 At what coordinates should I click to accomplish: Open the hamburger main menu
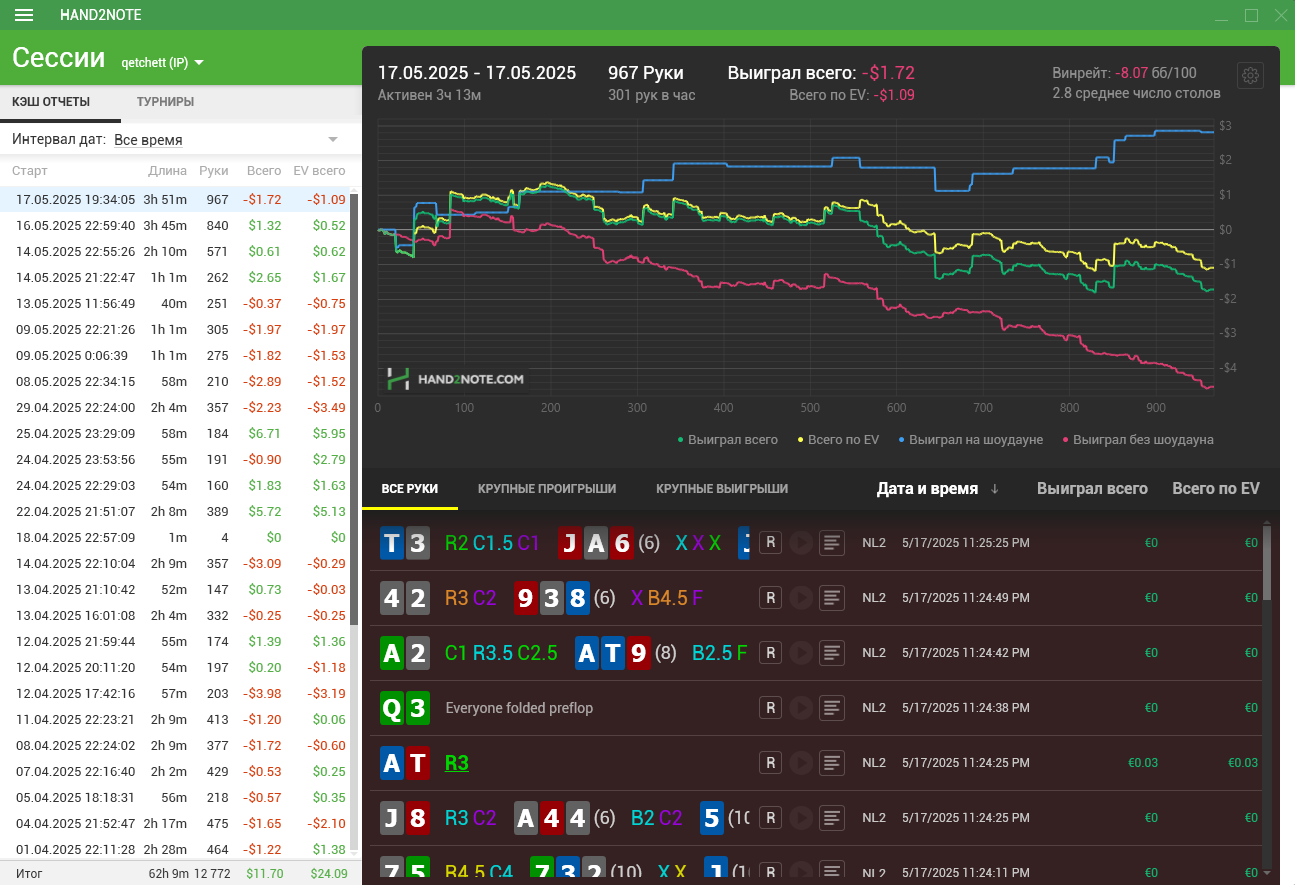[24, 15]
